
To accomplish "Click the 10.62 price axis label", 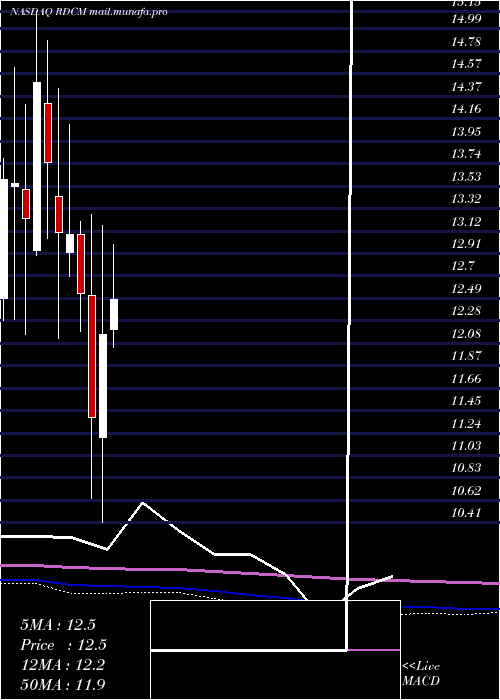I will tap(466, 491).
